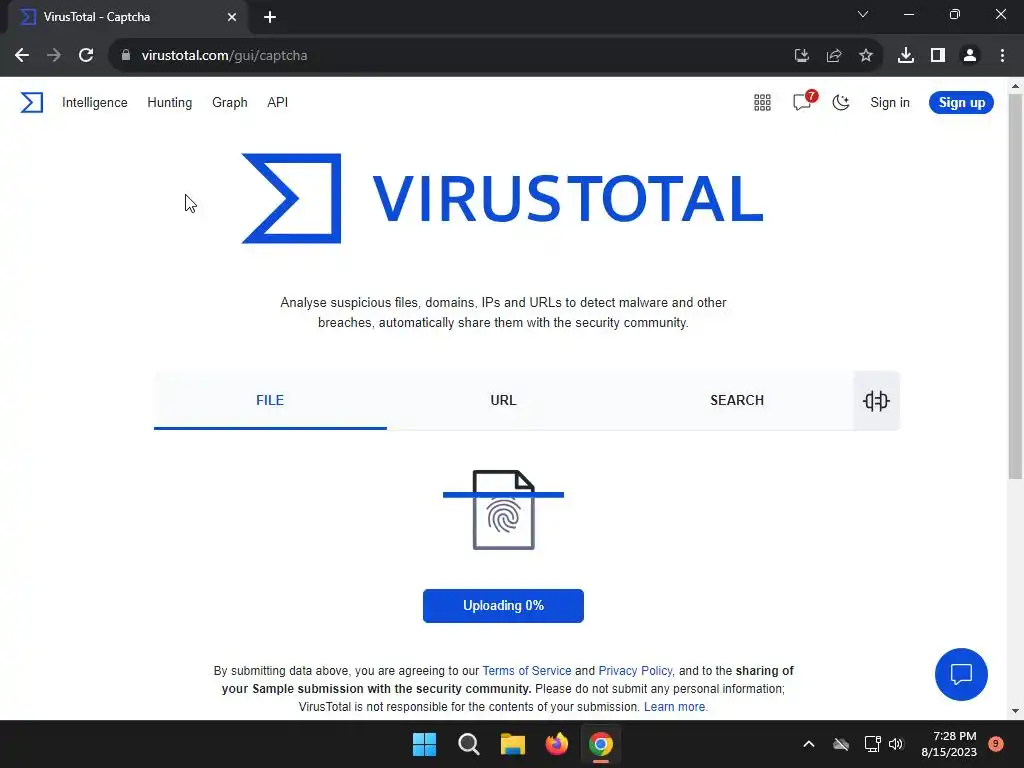Open Windows Start menu

click(x=424, y=744)
